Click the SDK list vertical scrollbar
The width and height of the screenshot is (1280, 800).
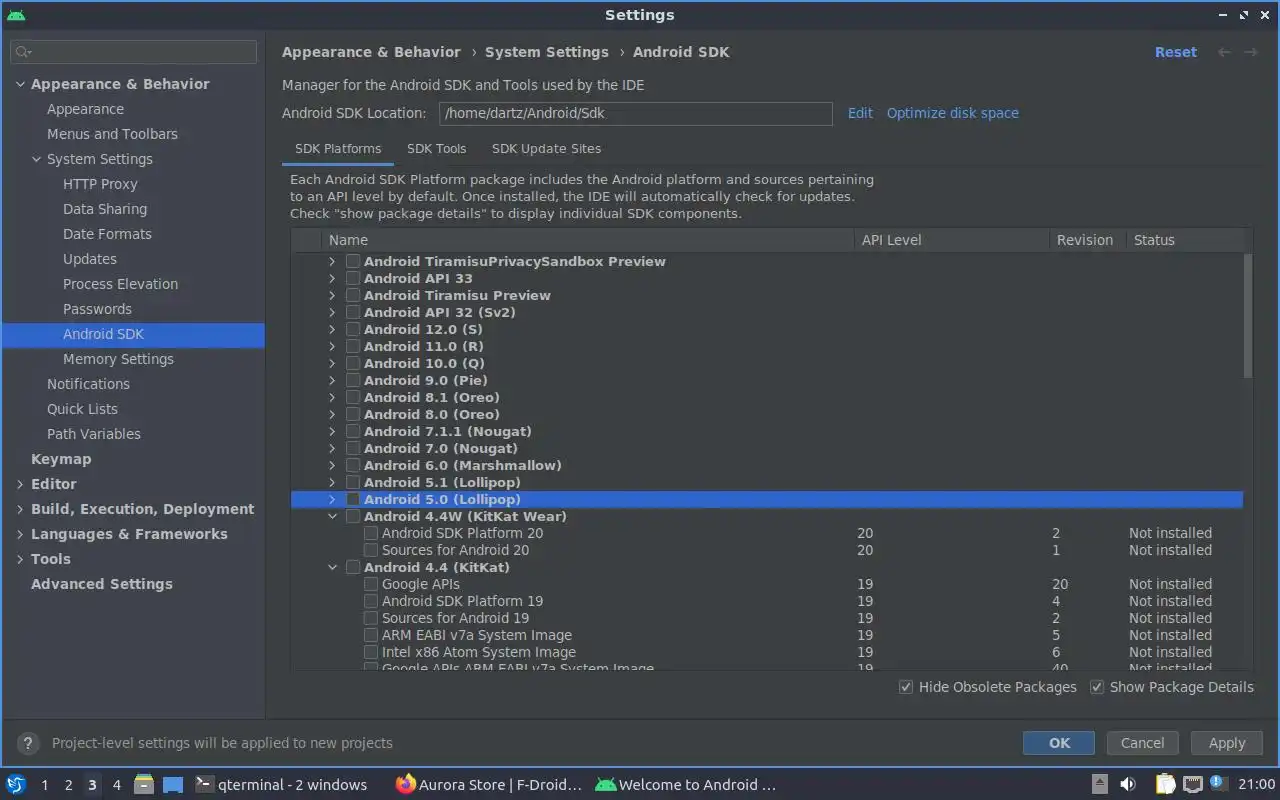tap(1247, 315)
